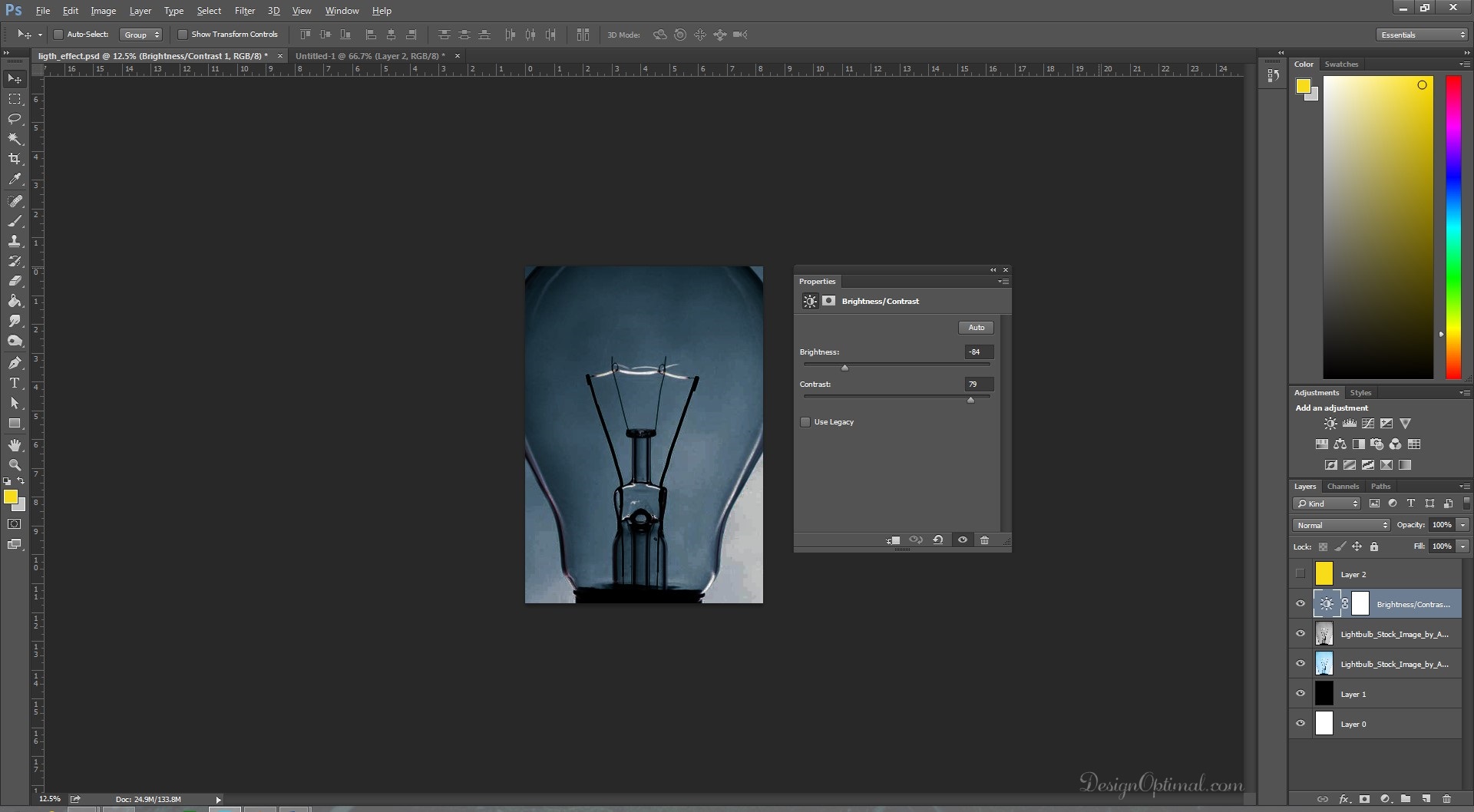
Task: Close the ligth_effect.psd document tab
Action: tap(279, 56)
